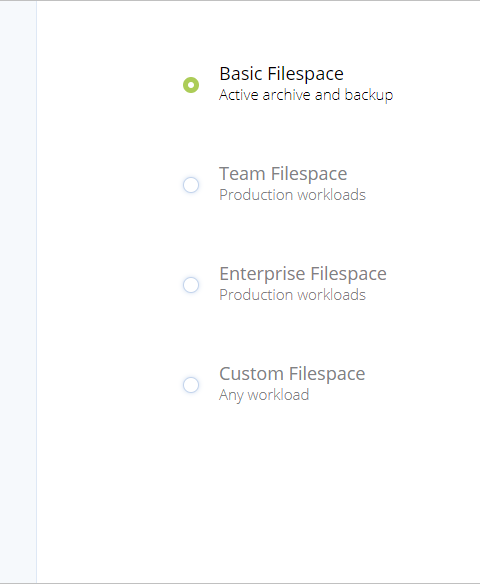Click the green selected radio indicator
The width and height of the screenshot is (480, 584).
tap(191, 85)
